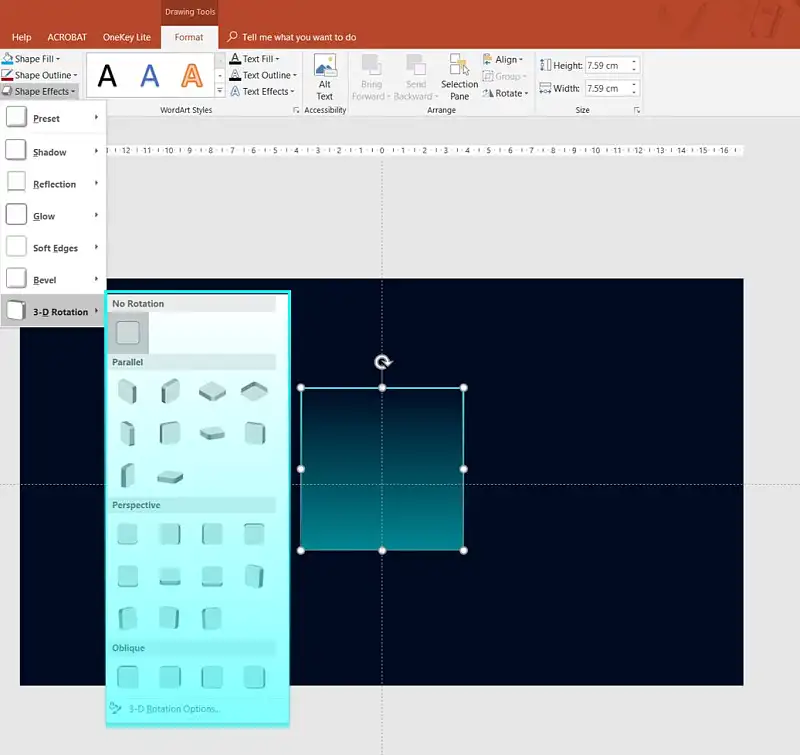This screenshot has width=800, height=755.
Task: Open the Size dialog launcher
Action: point(637,110)
